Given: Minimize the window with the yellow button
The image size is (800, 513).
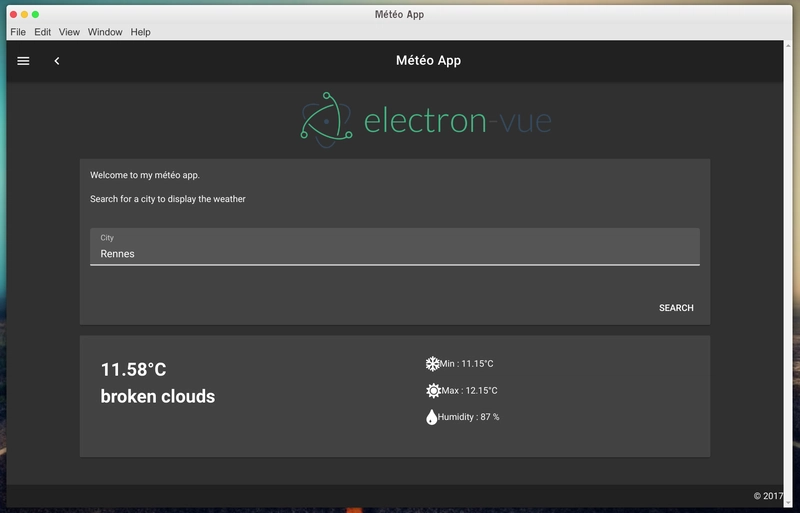Looking at the screenshot, I should [x=24, y=14].
